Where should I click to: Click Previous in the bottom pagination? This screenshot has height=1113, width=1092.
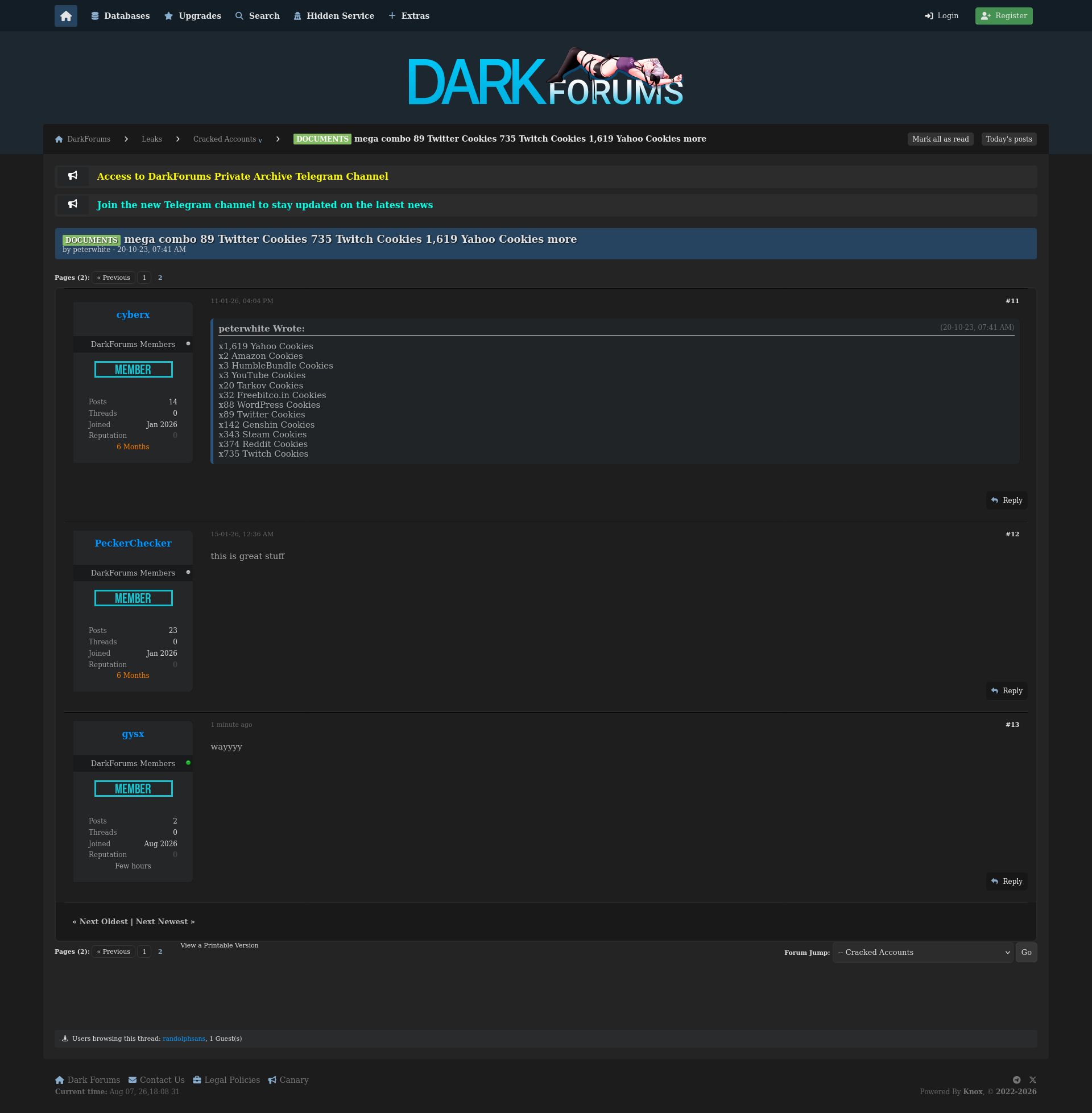coord(114,952)
